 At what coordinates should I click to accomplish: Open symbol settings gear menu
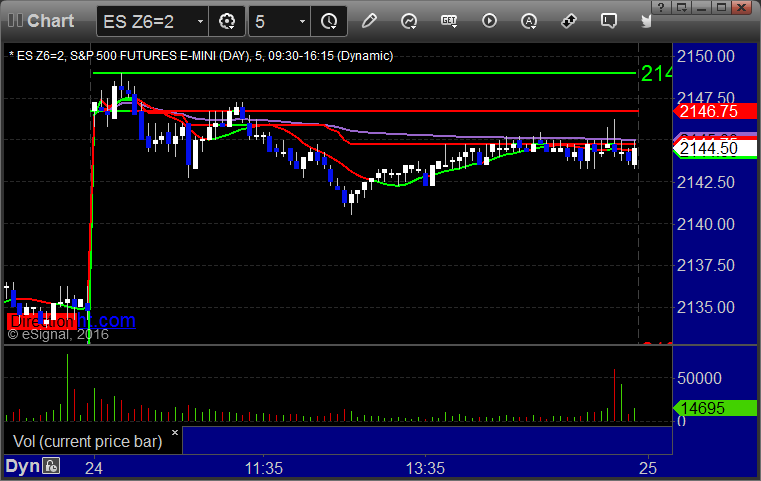(227, 21)
